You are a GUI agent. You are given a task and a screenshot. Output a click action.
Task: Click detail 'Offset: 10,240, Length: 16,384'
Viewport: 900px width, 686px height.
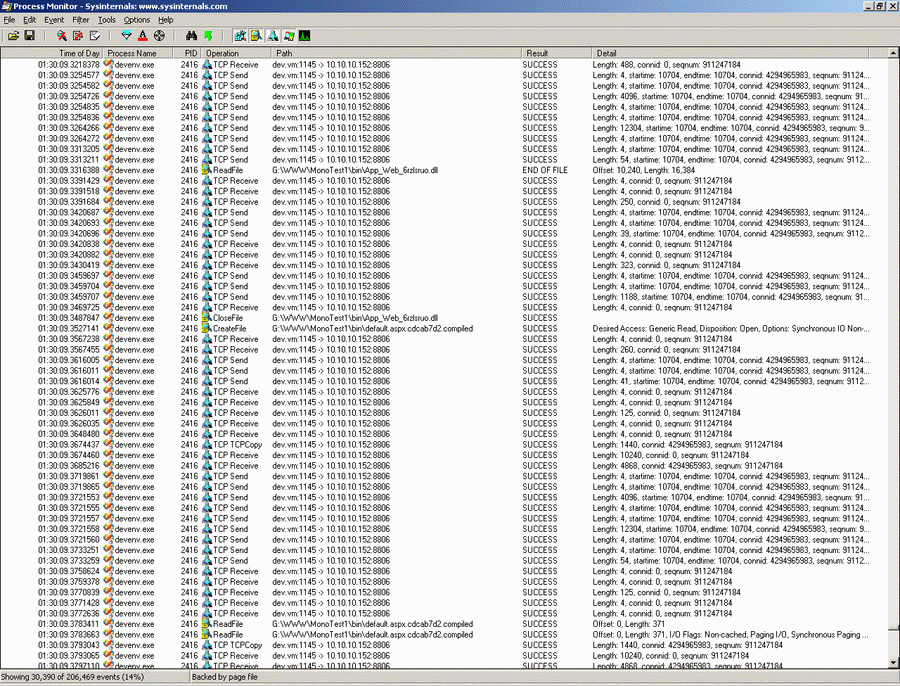(x=643, y=170)
